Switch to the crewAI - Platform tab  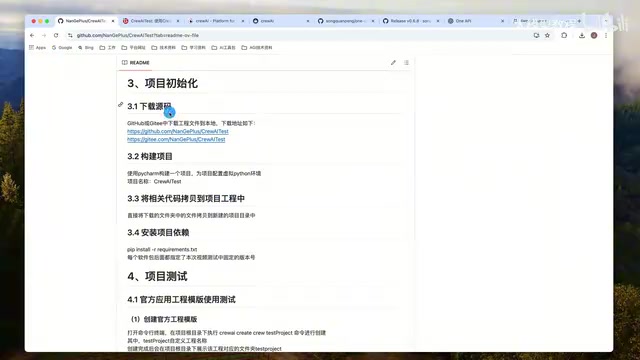(215, 21)
